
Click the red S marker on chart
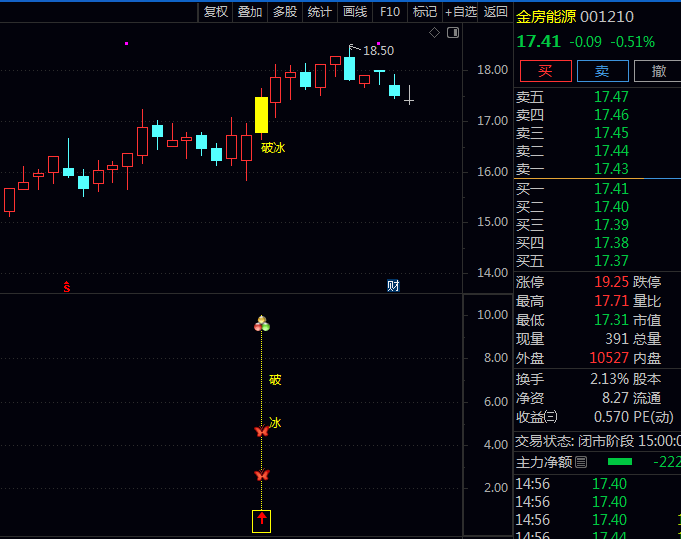(66, 287)
